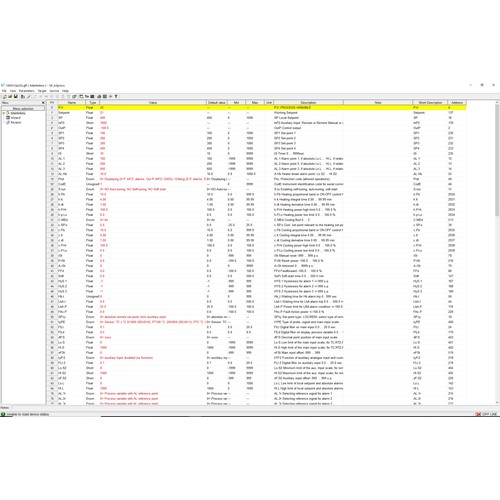This screenshot has height=500, width=500.
Task: Click the dark green grid toolbar icon
Action: tap(92, 96)
